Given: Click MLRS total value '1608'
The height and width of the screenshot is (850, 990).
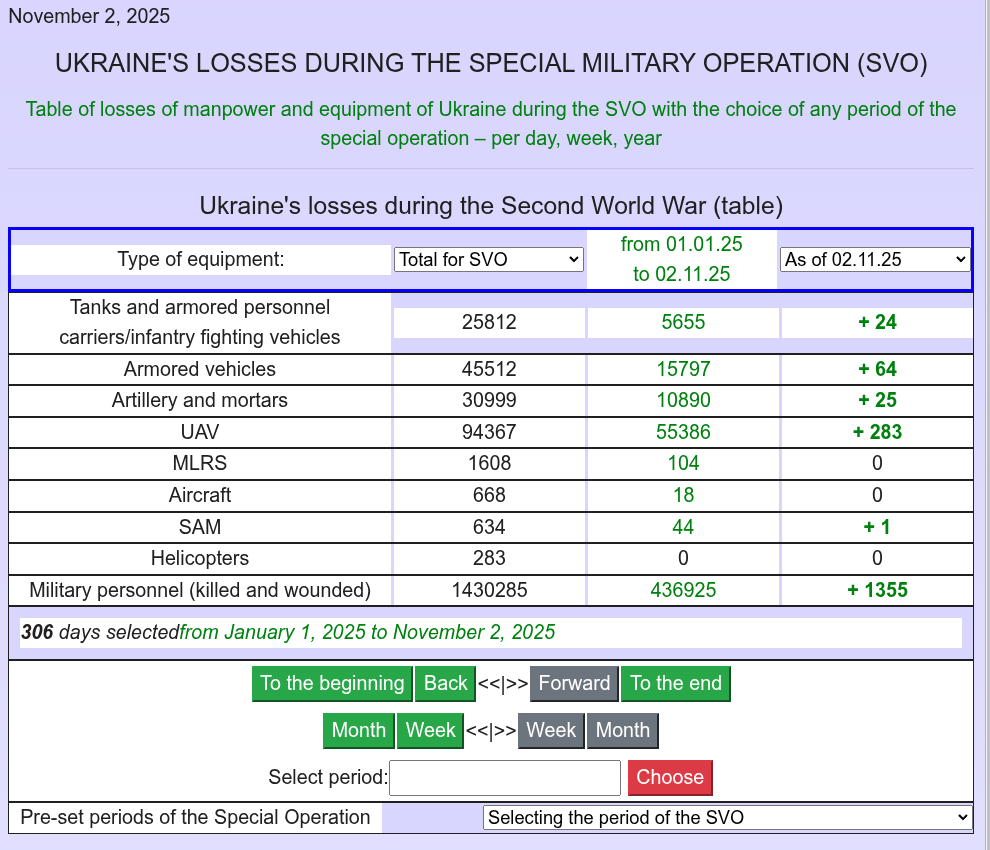Looking at the screenshot, I should tap(489, 464).
